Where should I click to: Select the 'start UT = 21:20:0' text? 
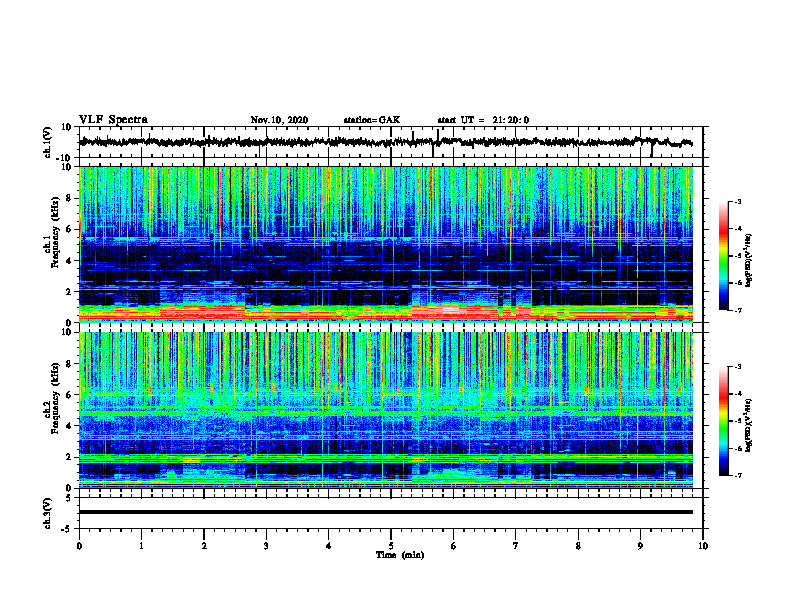[483, 120]
